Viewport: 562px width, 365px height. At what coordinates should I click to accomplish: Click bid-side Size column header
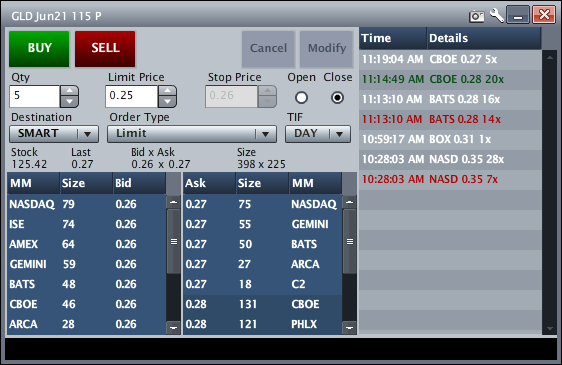pyautogui.click(x=86, y=183)
